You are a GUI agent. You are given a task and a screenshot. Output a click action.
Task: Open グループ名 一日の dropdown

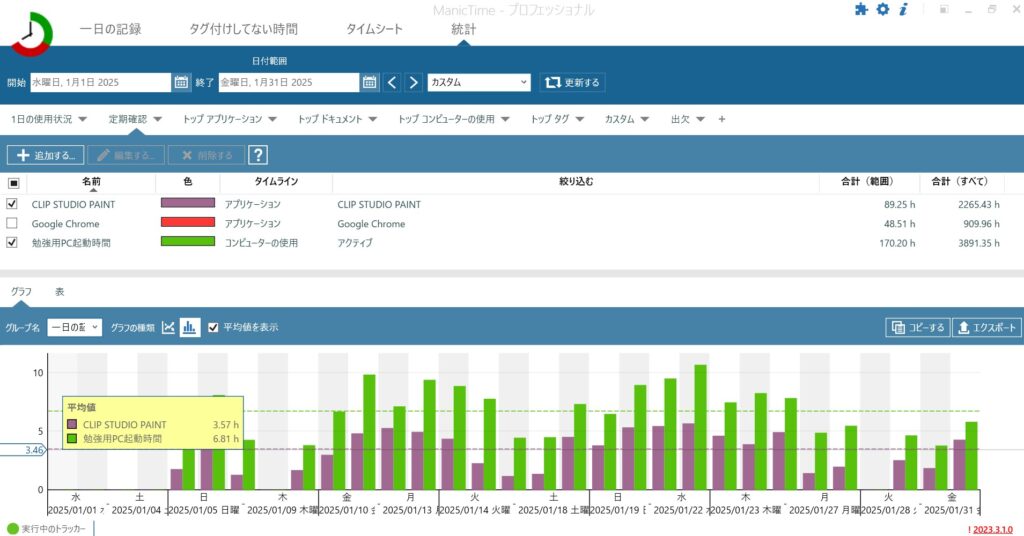(x=74, y=327)
